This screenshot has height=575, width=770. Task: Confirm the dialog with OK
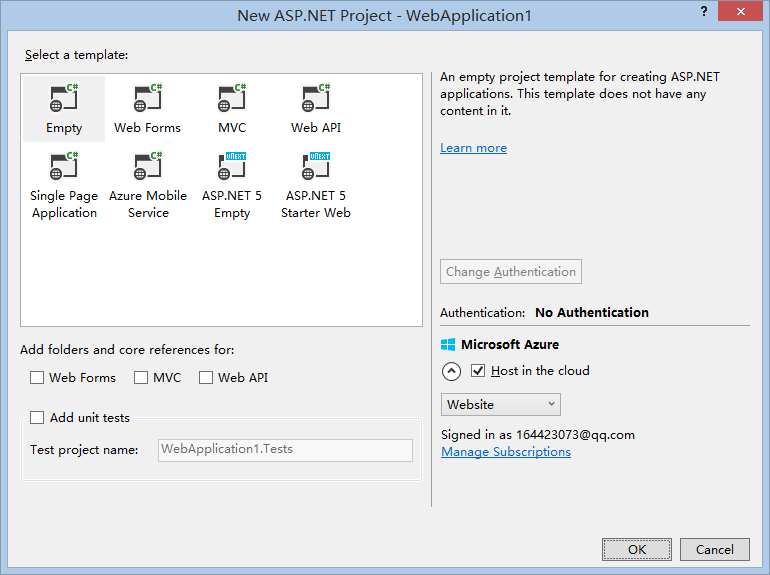(637, 549)
